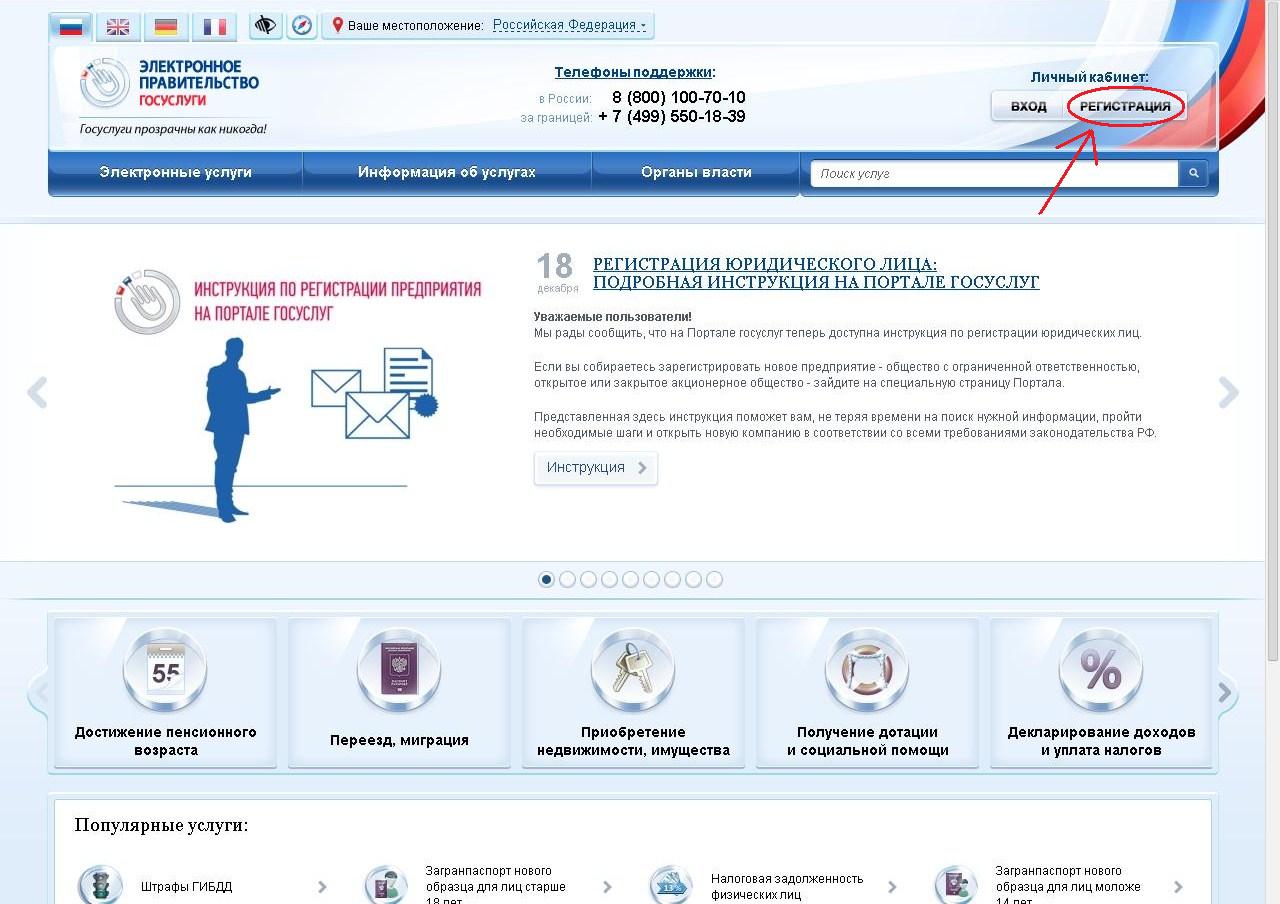
Task: Open Загранпаспорт для лиц старше 18 icon
Action: pos(386,885)
